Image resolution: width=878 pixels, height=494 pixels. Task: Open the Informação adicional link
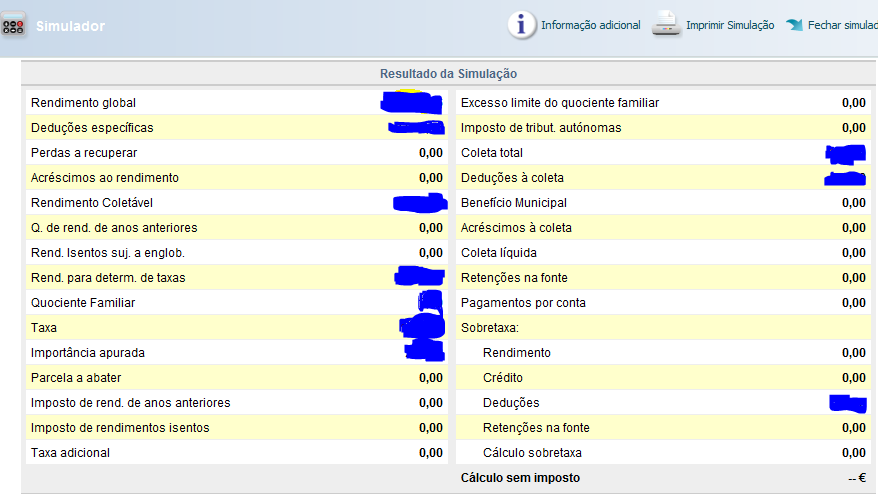[x=590, y=25]
